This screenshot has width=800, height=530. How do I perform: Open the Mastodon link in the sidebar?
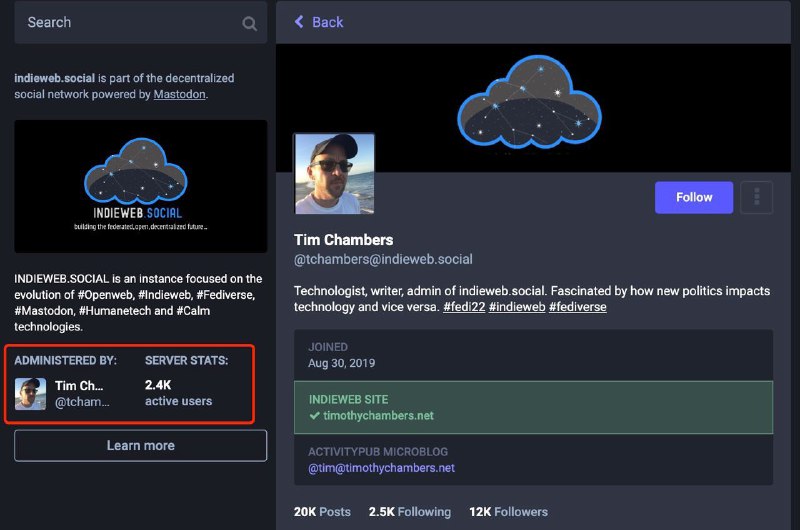[x=180, y=94]
